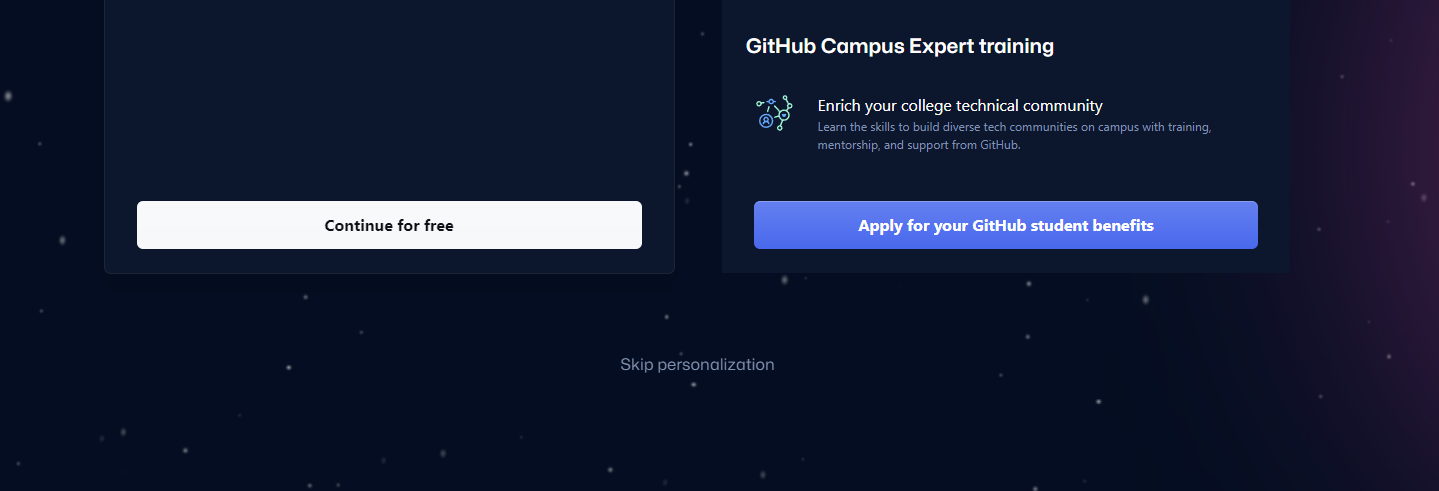Viewport: 1439px width, 491px height.
Task: Select the white Continue for free button
Action: pos(389,225)
